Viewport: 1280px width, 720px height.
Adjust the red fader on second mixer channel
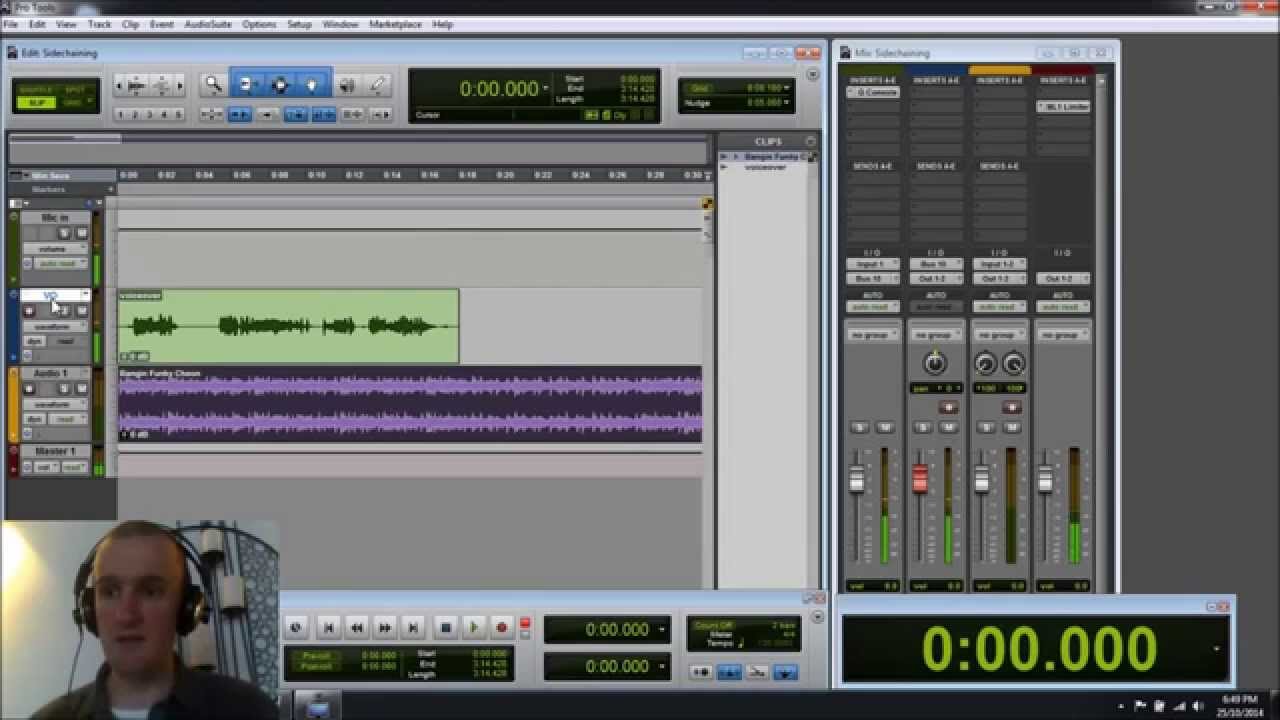(x=920, y=480)
